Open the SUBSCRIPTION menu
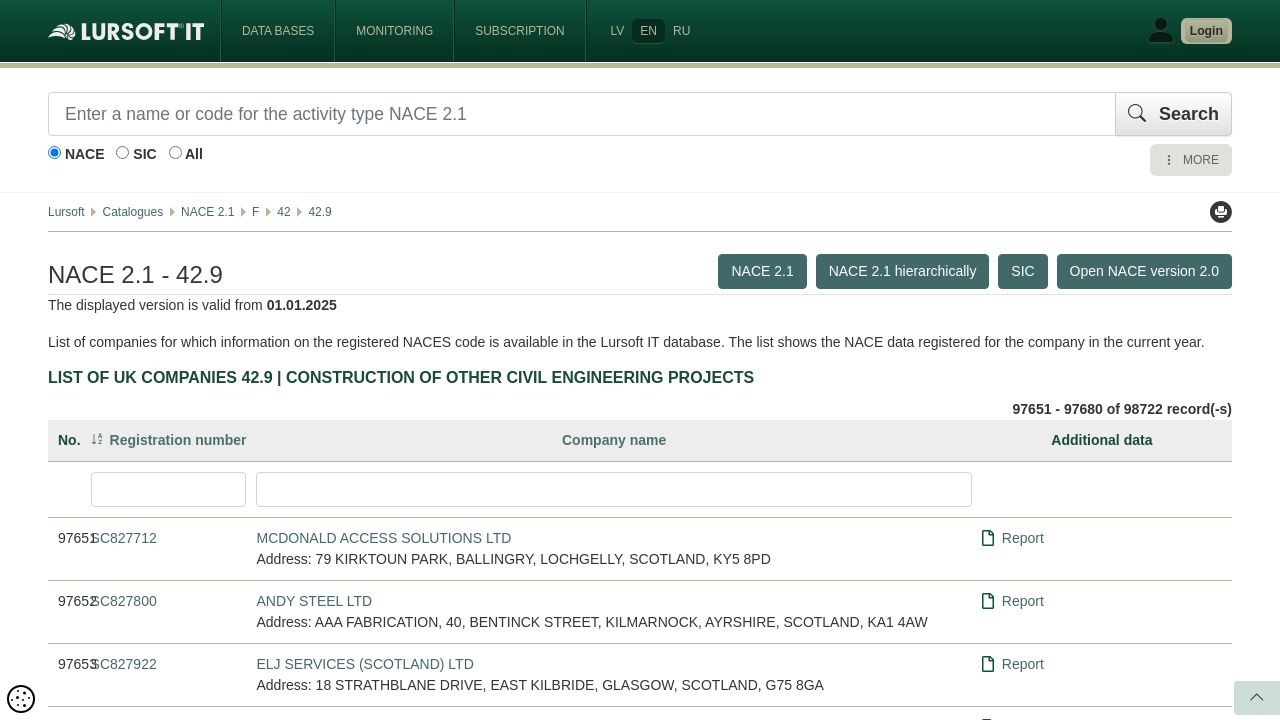The height and width of the screenshot is (720, 1280). click(x=520, y=31)
